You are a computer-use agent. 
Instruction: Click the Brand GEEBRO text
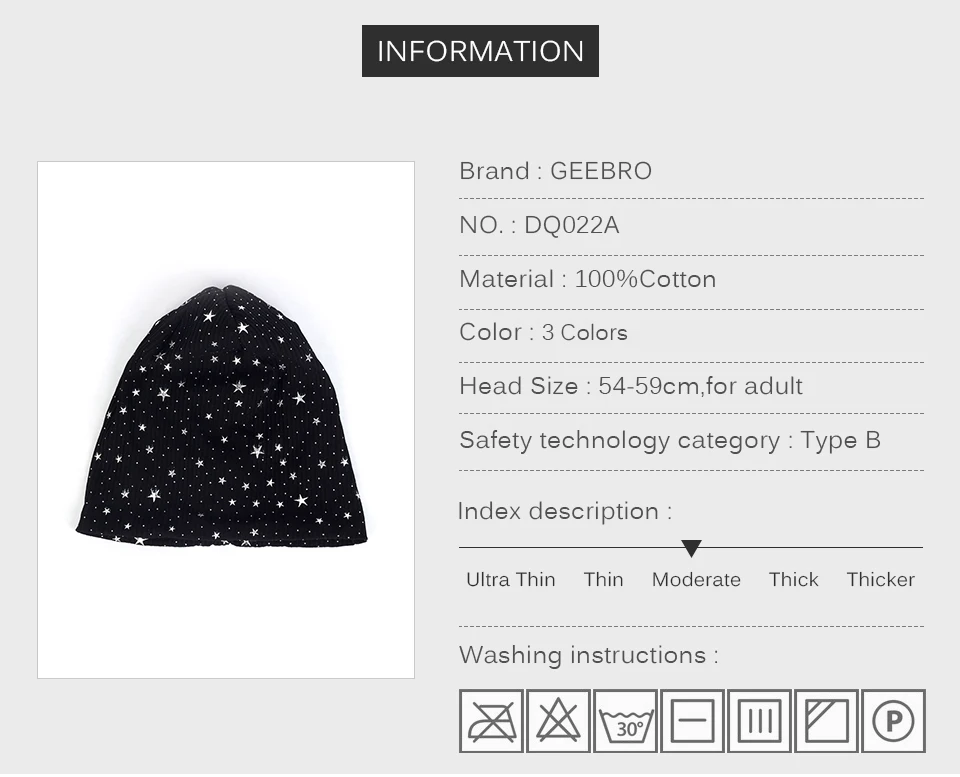[555, 171]
